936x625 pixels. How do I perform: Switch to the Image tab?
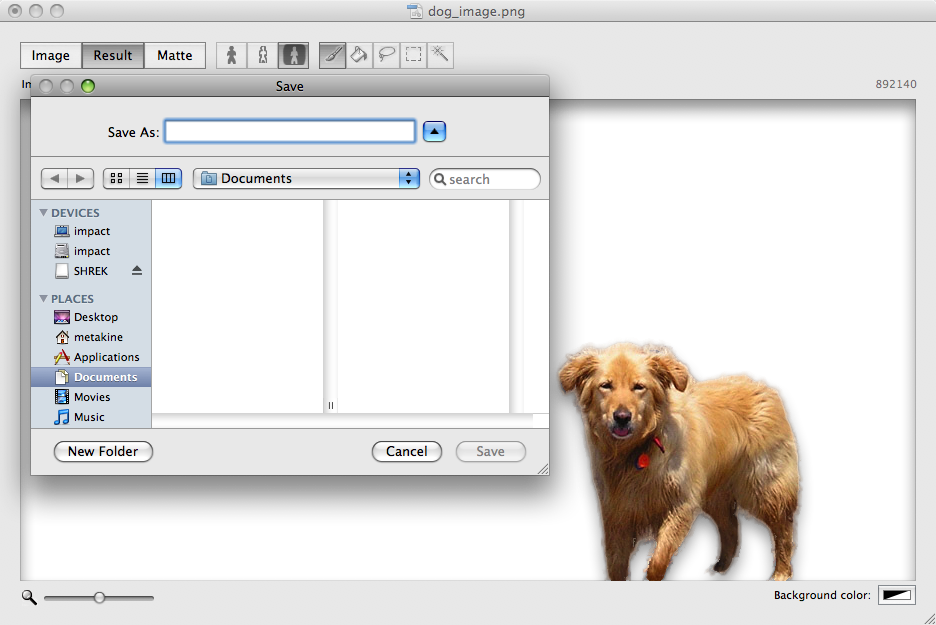[51, 55]
